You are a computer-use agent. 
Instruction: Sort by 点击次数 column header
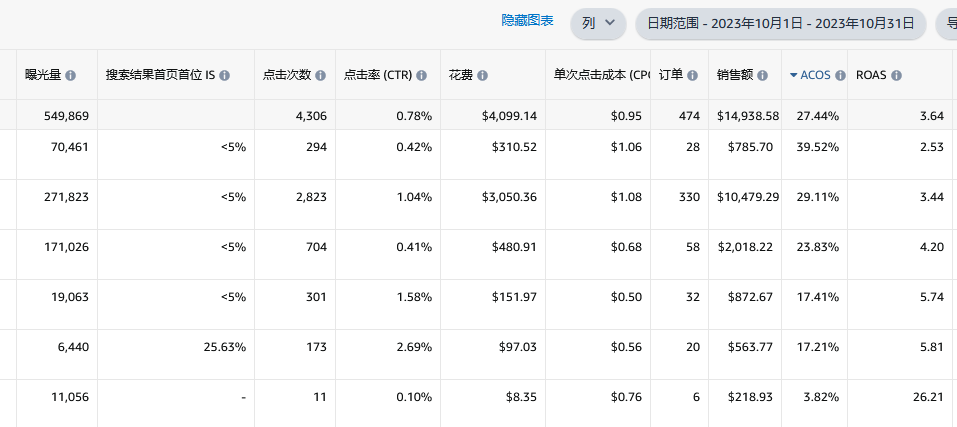tap(287, 75)
